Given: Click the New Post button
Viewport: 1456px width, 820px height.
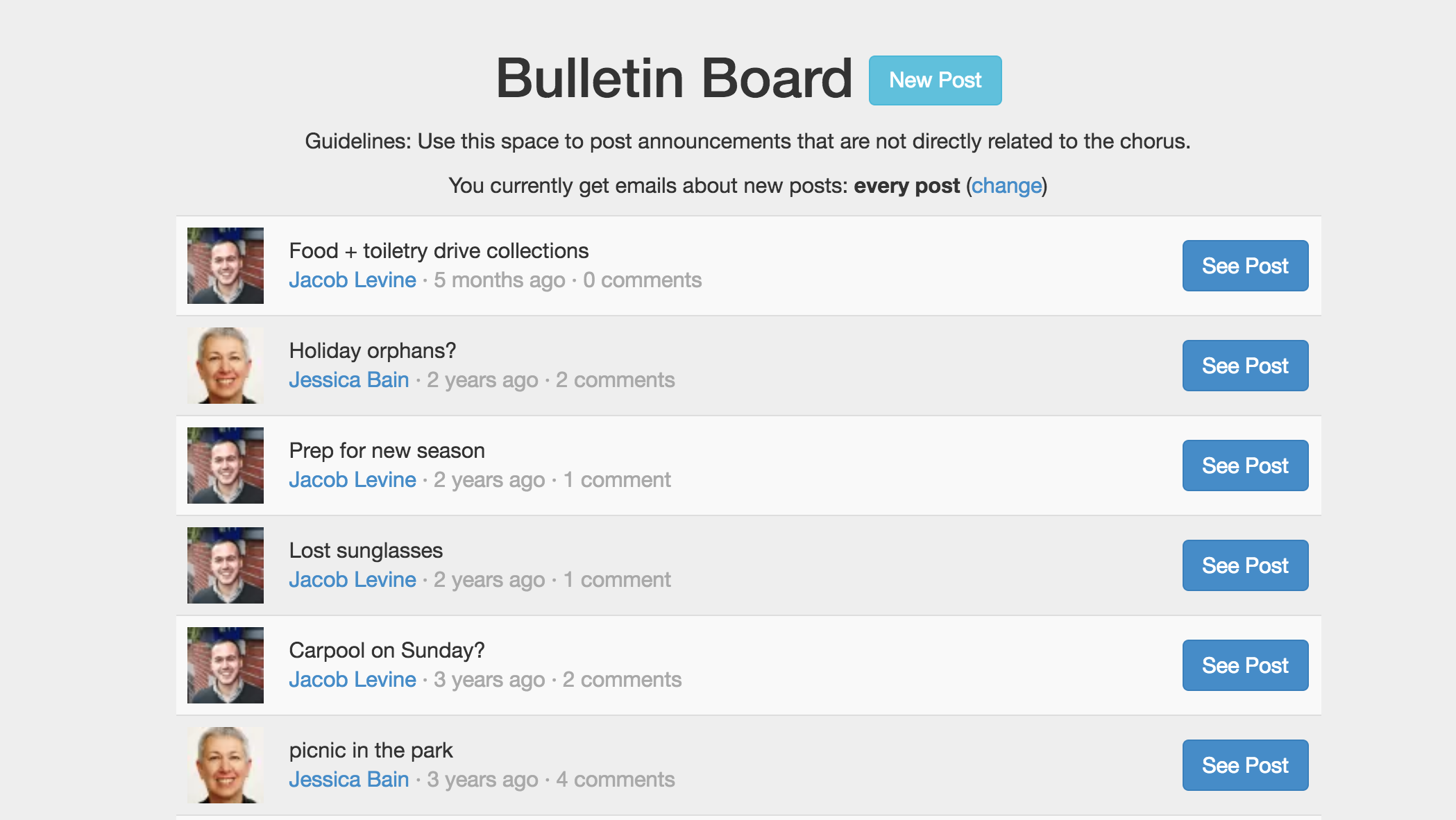Looking at the screenshot, I should (935, 80).
